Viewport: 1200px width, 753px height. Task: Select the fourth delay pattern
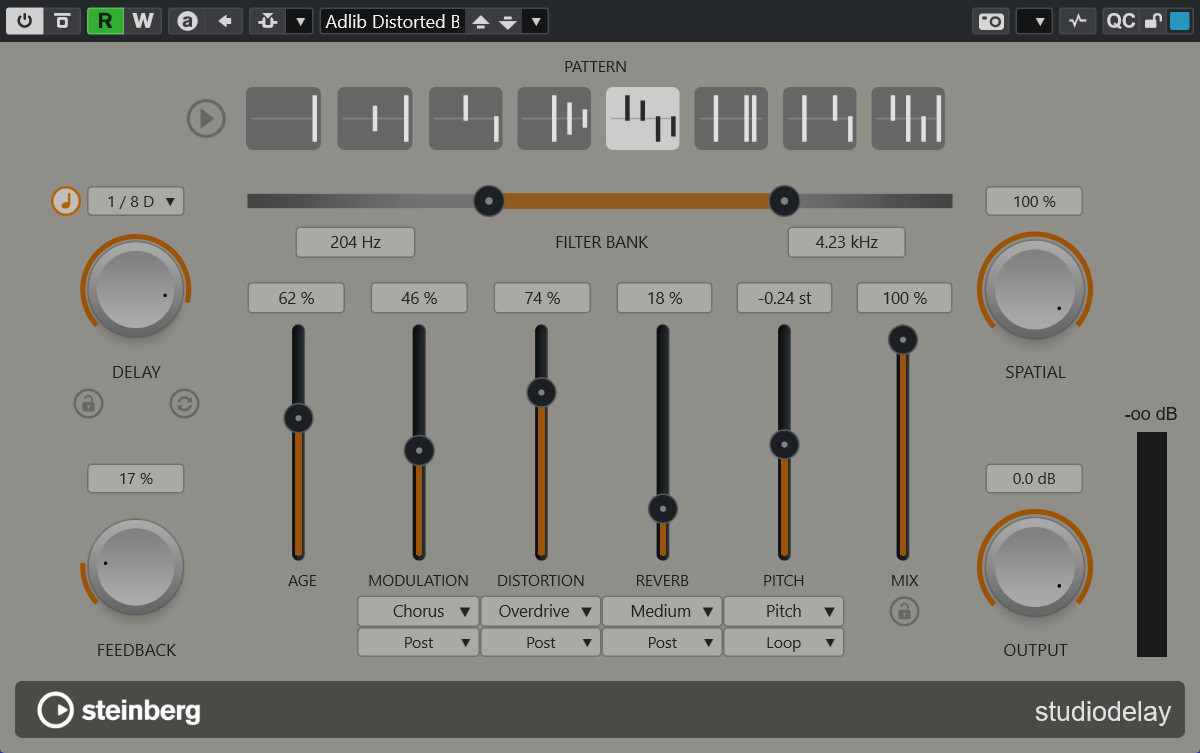pos(554,118)
